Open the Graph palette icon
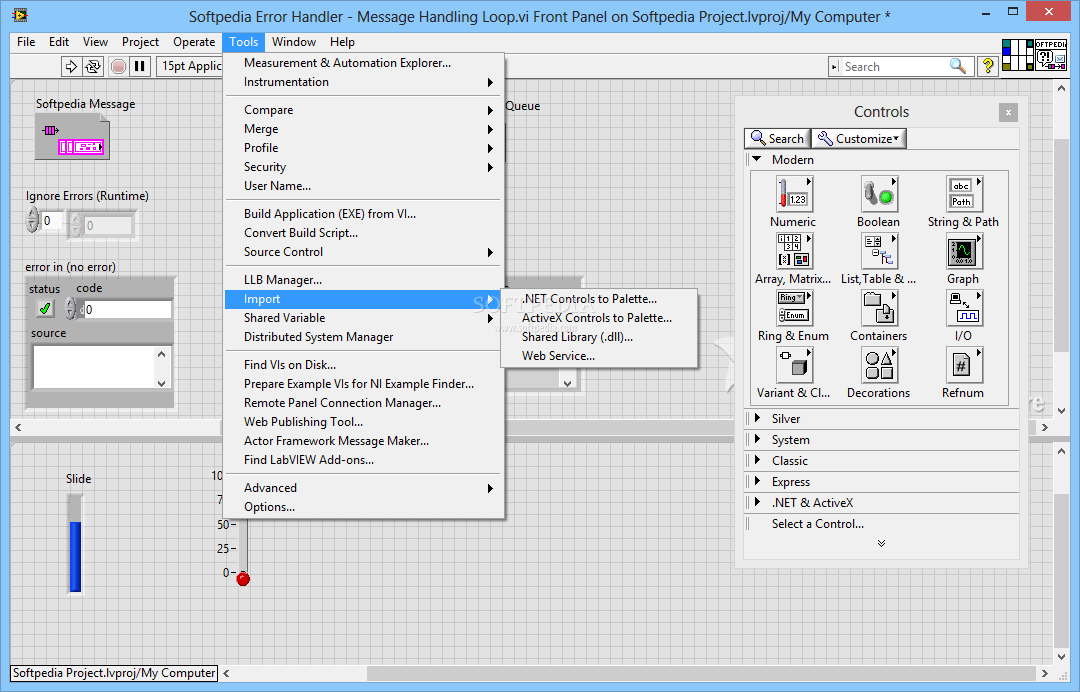Image resolution: width=1080 pixels, height=692 pixels. [964, 251]
